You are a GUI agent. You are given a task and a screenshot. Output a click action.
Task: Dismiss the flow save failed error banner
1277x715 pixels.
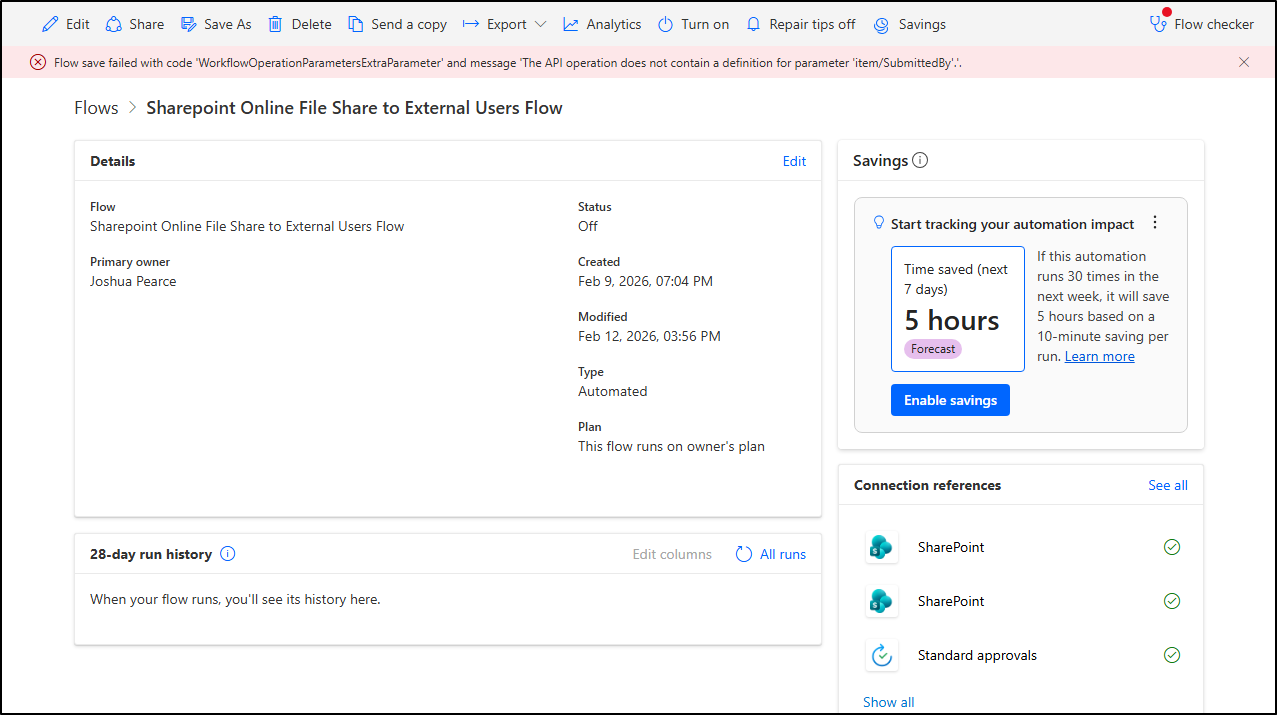(1244, 62)
